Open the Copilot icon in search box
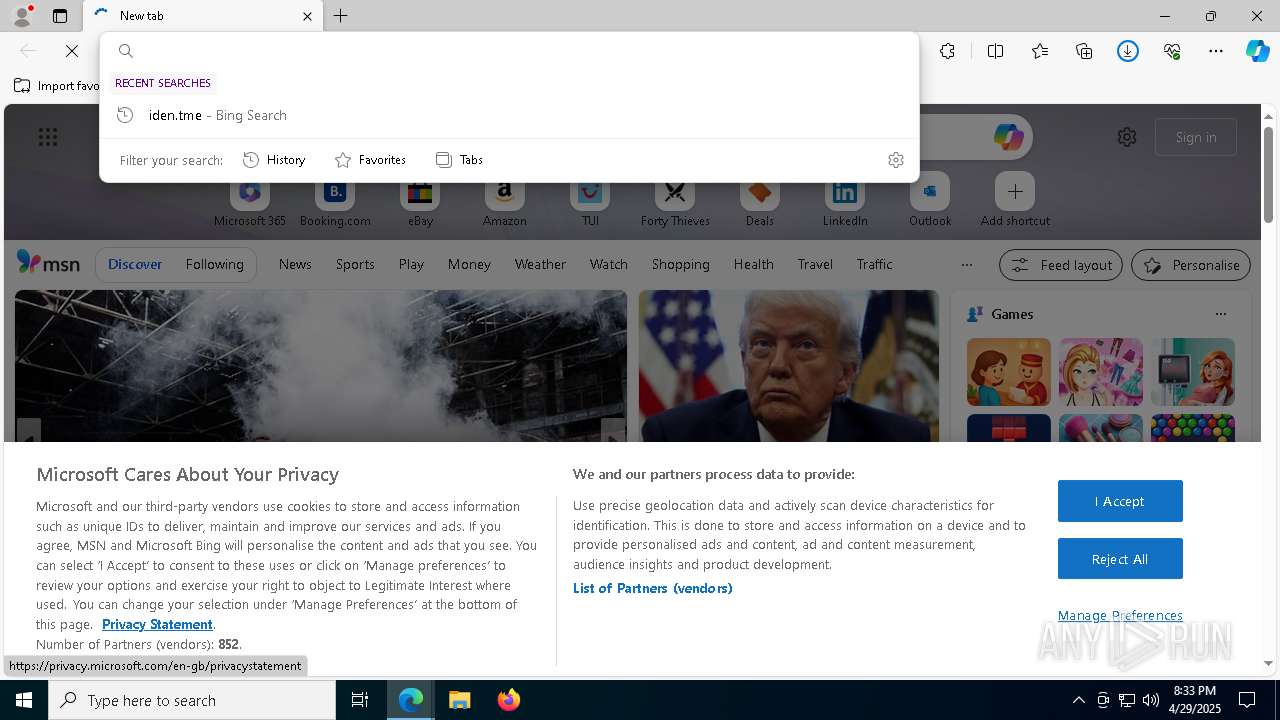This screenshot has height=720, width=1280. point(1008,137)
